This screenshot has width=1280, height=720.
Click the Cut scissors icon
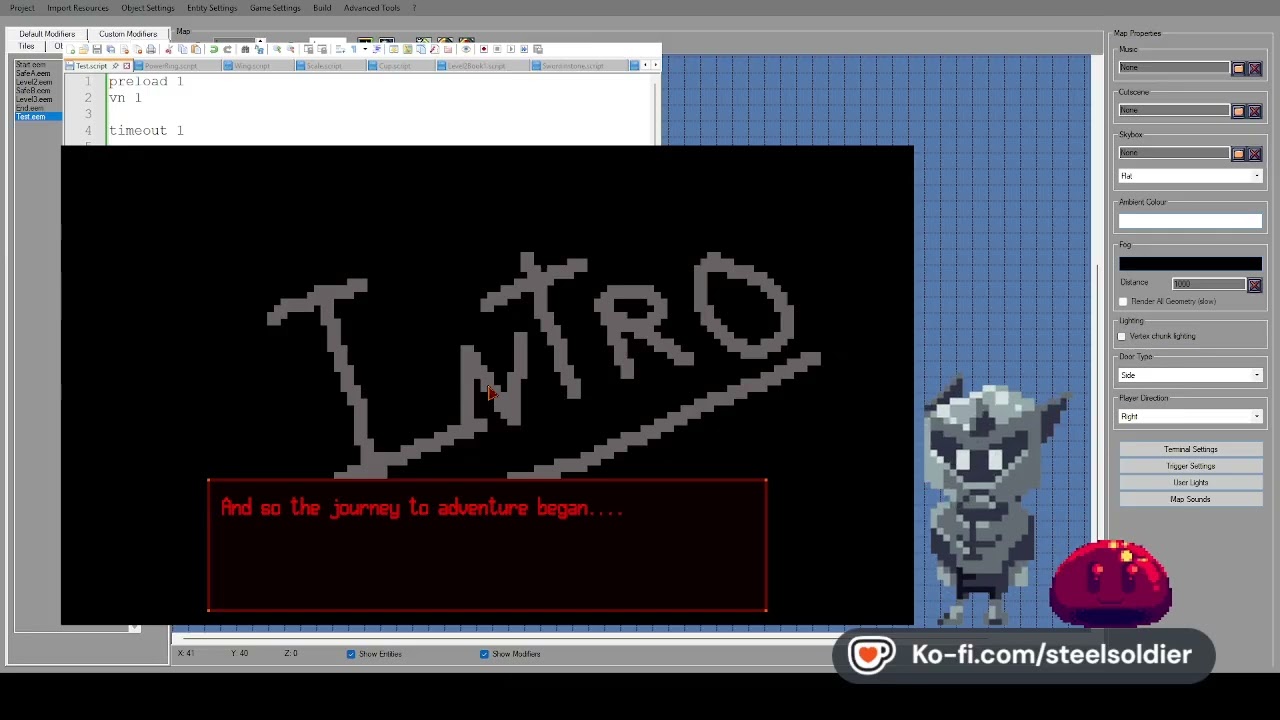(x=169, y=49)
